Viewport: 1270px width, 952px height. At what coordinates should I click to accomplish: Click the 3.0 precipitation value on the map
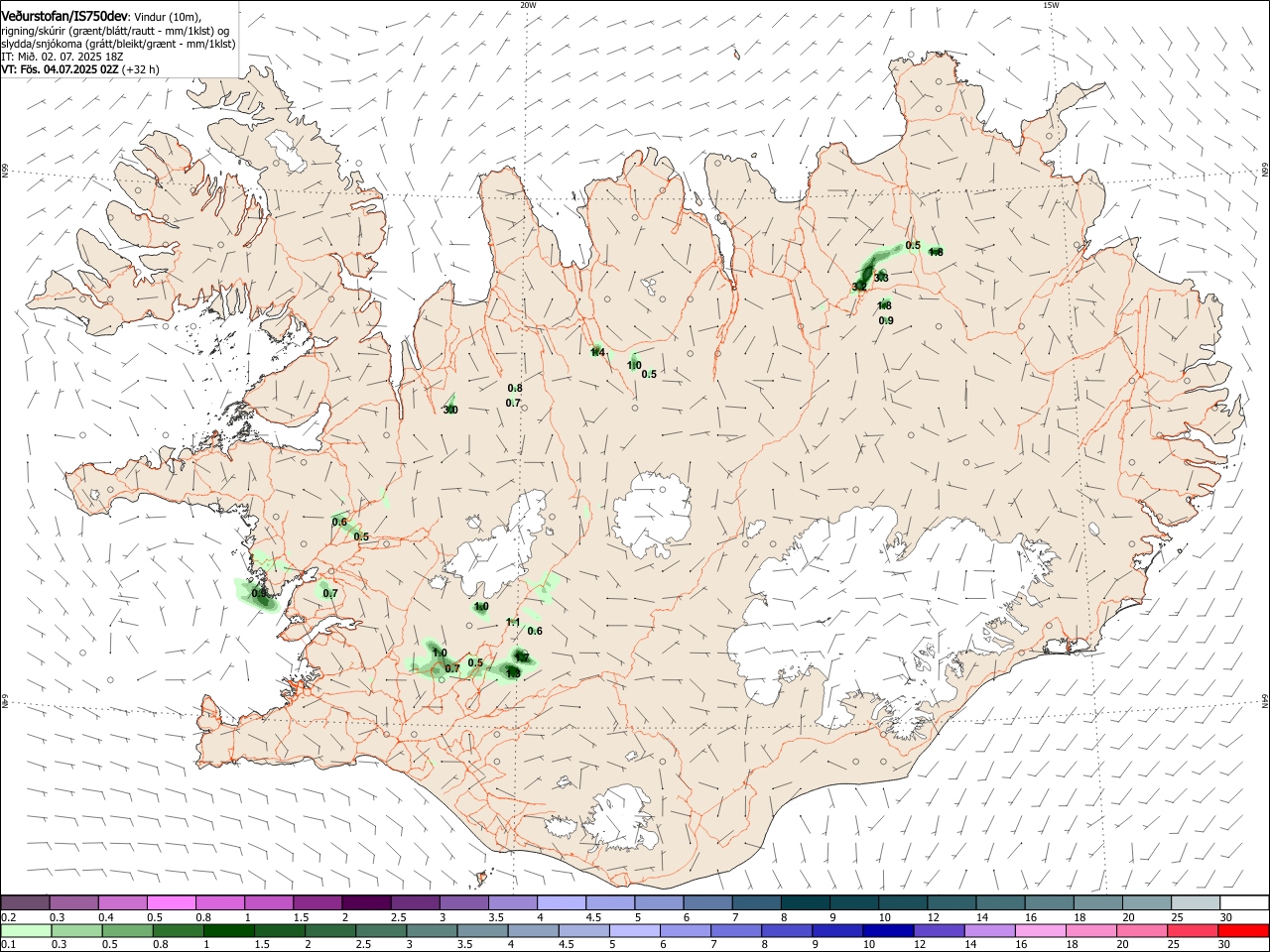point(450,410)
